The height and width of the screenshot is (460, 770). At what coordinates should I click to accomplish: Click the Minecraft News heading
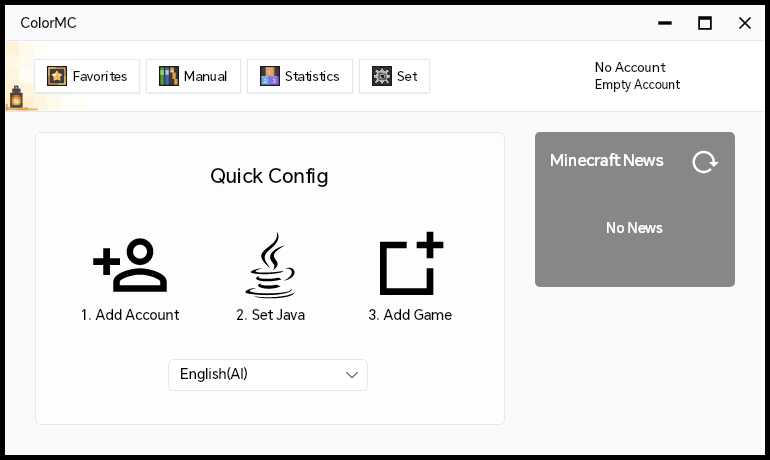(x=606, y=161)
